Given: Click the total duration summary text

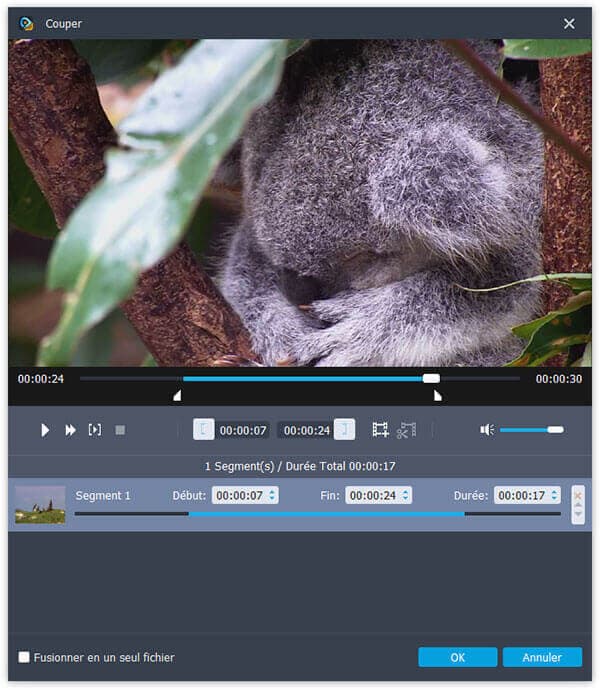Looking at the screenshot, I should pos(300,466).
